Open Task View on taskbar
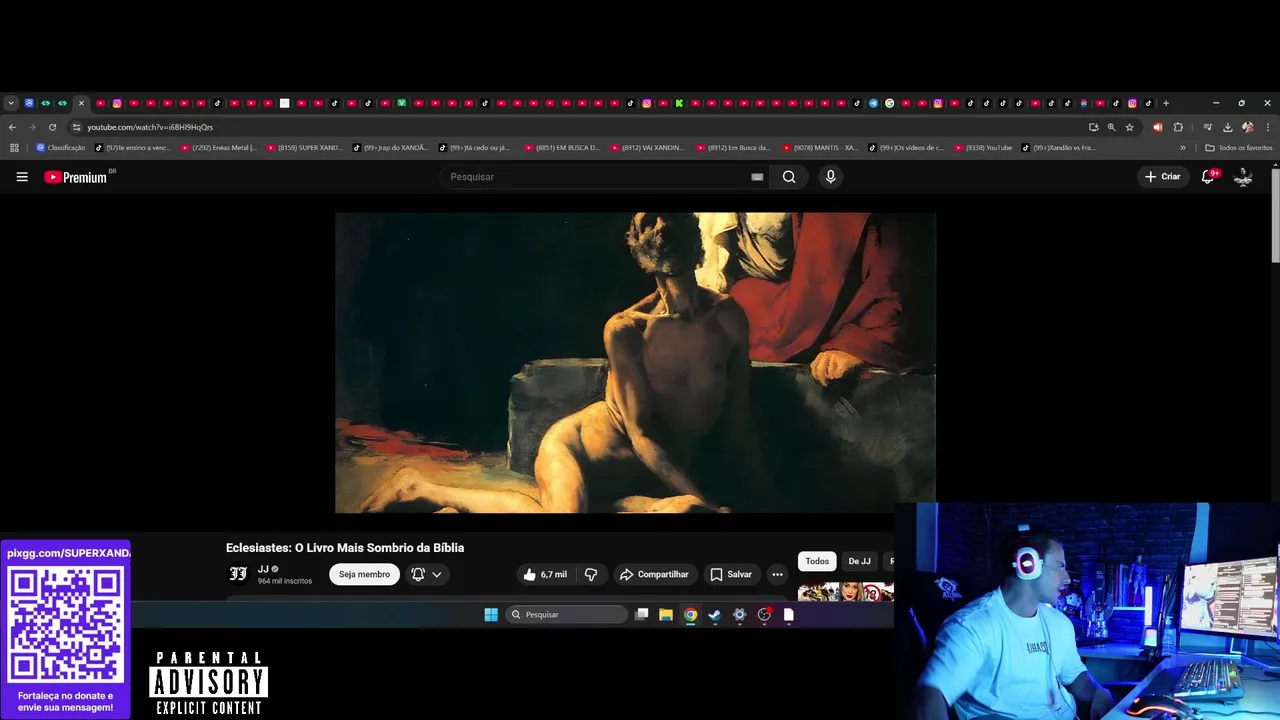This screenshot has width=1280, height=720. tap(642, 615)
